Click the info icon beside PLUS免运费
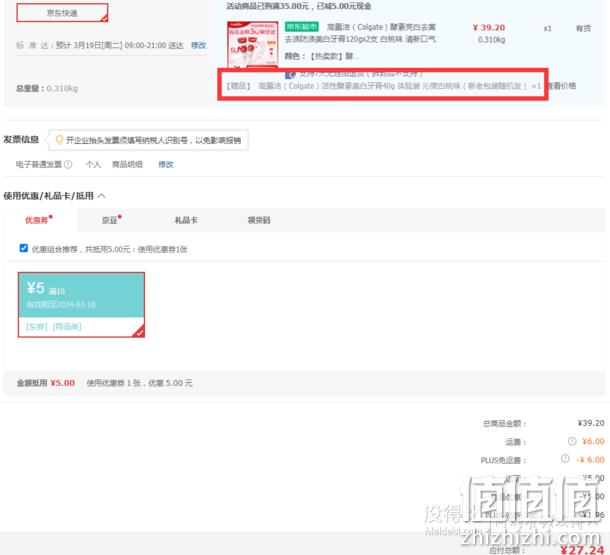The height and width of the screenshot is (555, 610). 565,459
